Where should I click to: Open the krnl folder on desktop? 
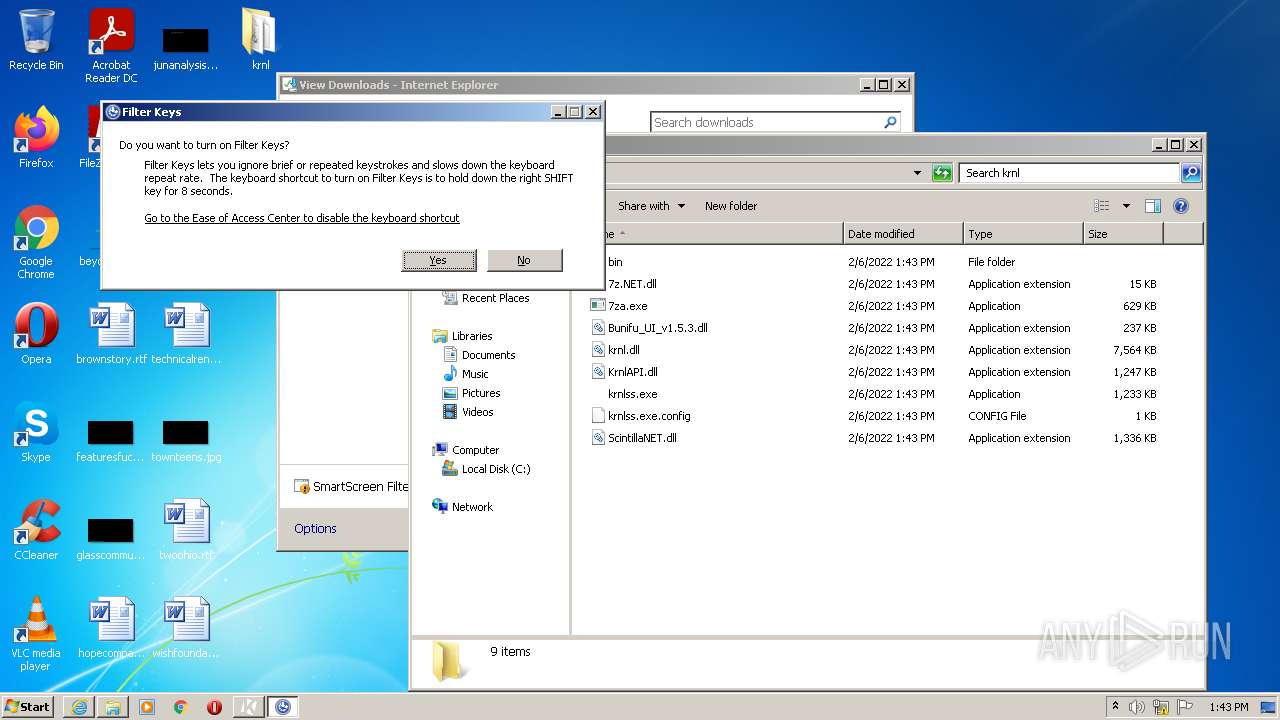point(260,40)
